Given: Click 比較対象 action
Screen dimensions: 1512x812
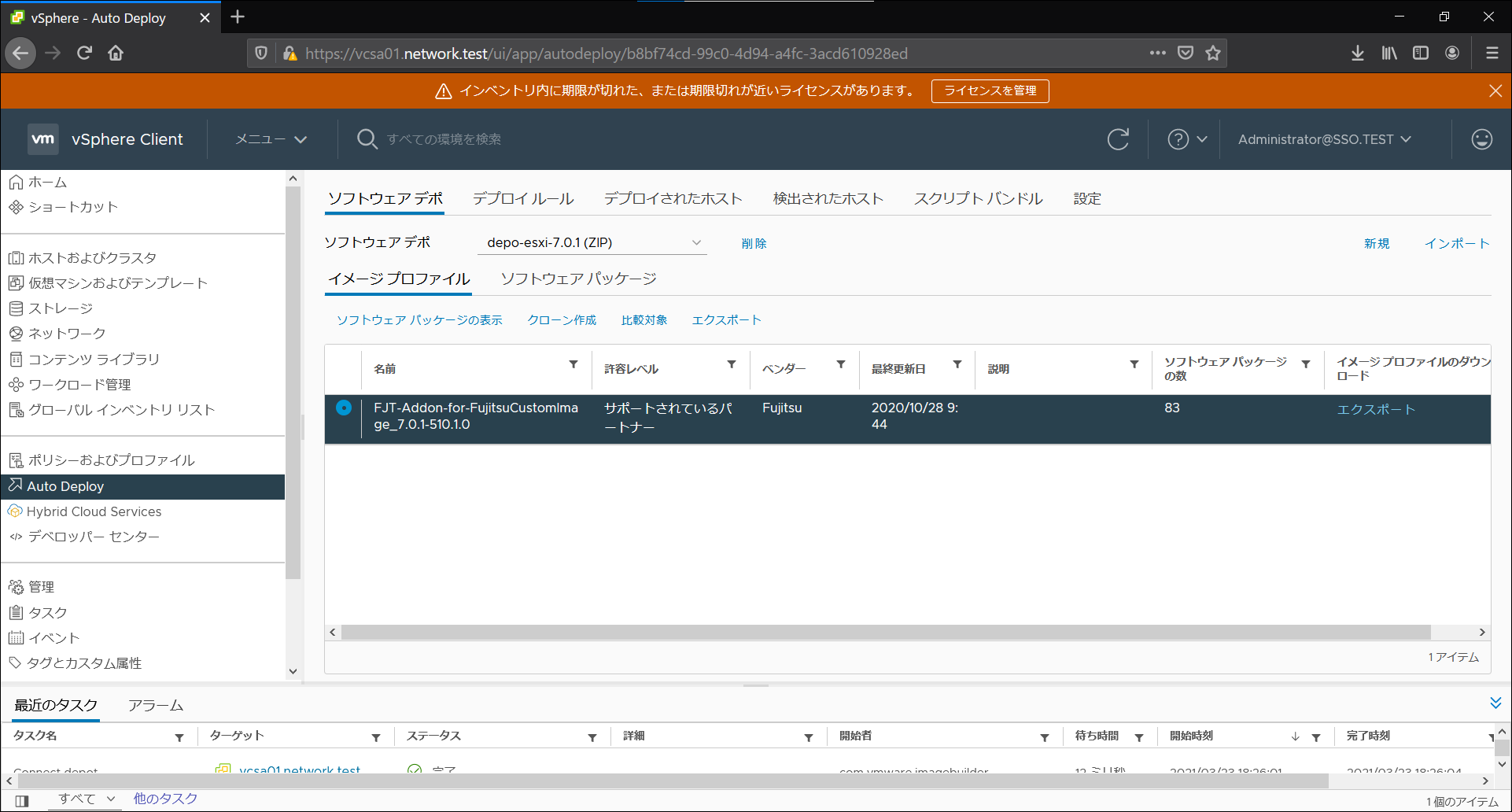Looking at the screenshot, I should point(644,320).
